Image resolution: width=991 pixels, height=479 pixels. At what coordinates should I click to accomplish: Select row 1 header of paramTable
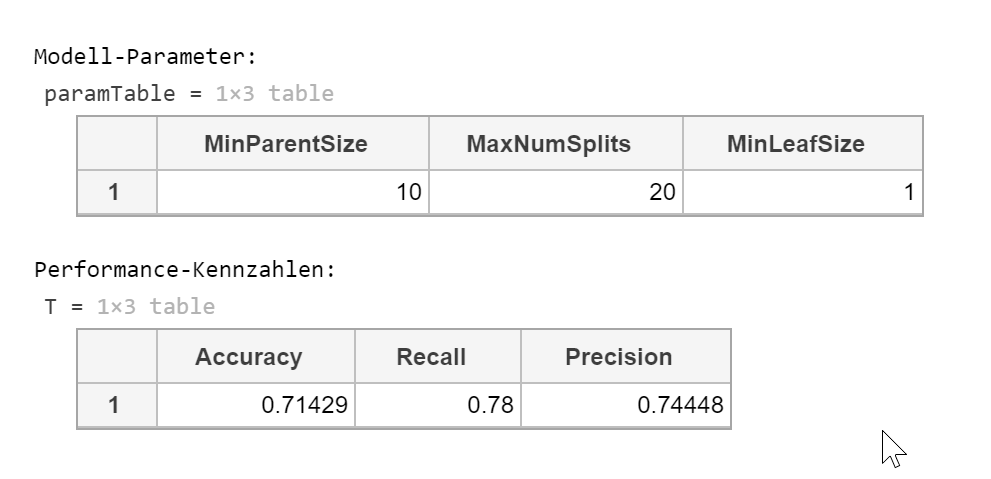(117, 192)
